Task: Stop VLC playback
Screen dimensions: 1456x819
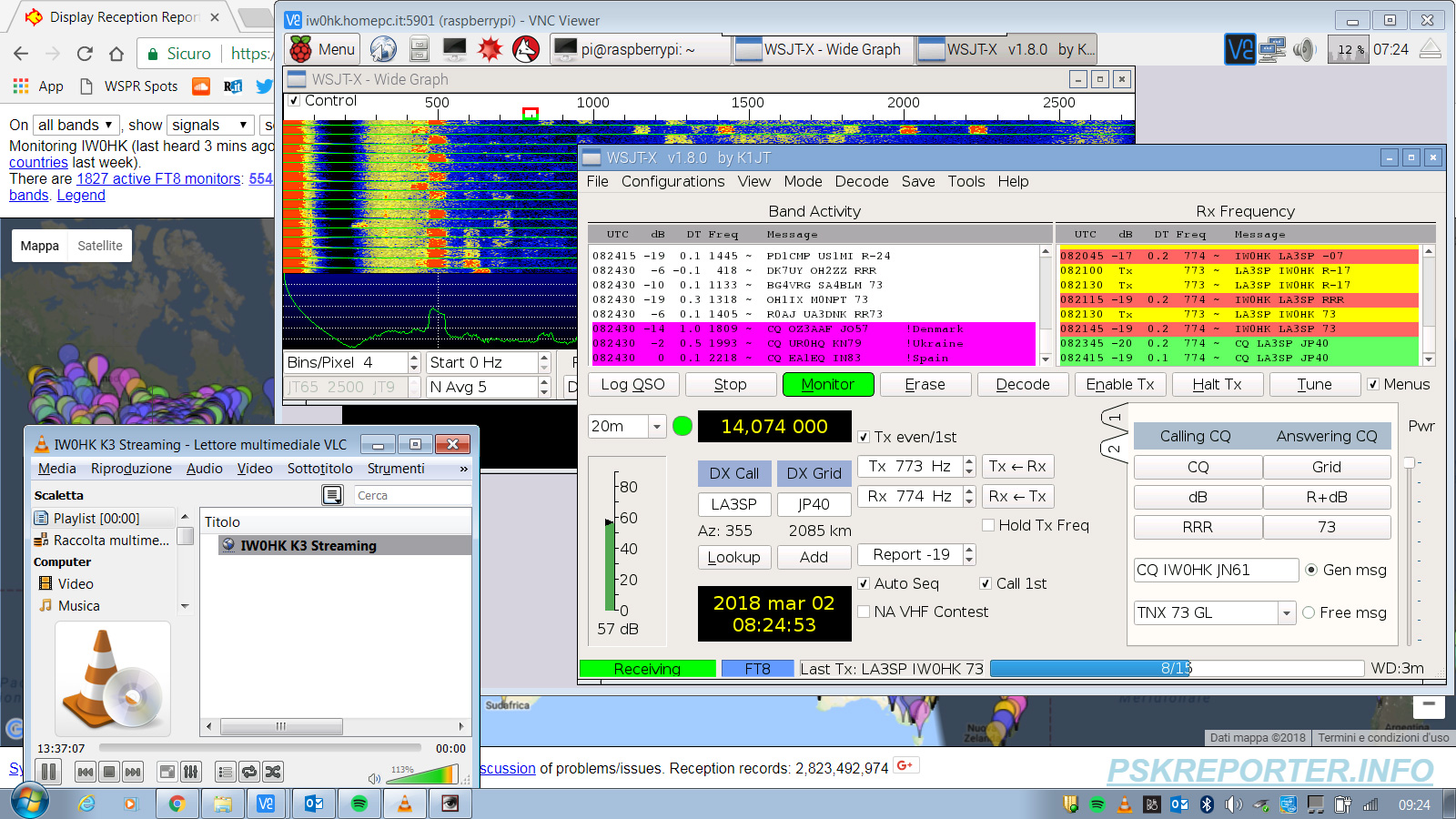Action: click(x=109, y=772)
